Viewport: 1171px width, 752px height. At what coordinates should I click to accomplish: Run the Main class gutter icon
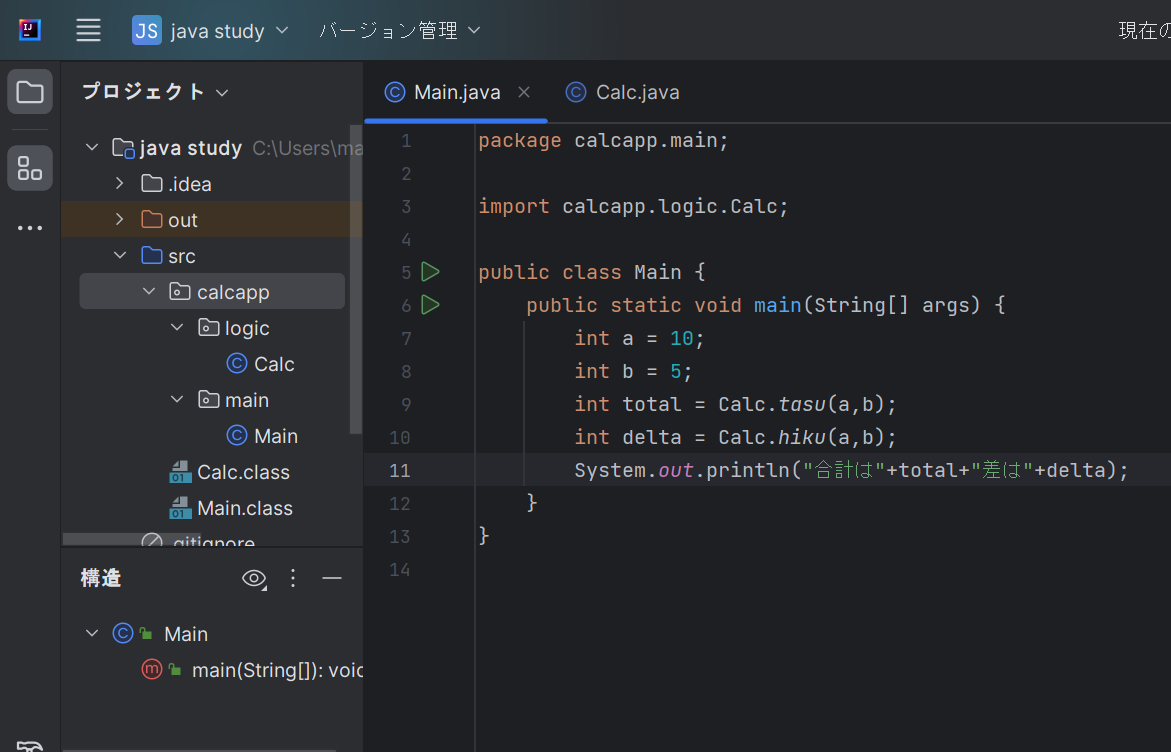tap(430, 272)
